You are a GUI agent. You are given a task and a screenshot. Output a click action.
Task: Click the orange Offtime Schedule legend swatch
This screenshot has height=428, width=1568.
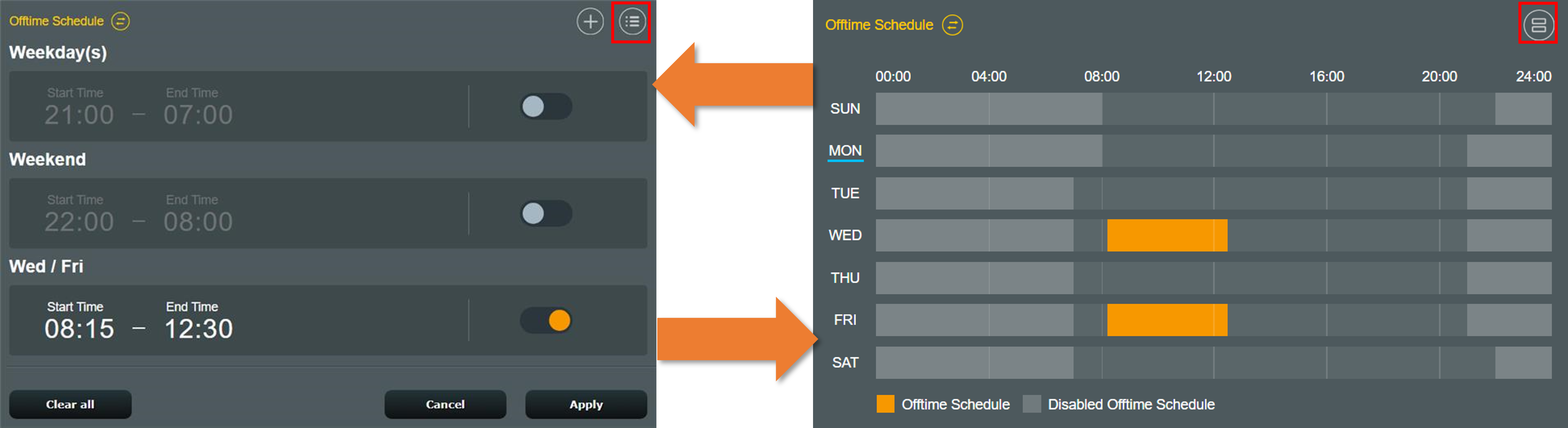[x=885, y=404]
